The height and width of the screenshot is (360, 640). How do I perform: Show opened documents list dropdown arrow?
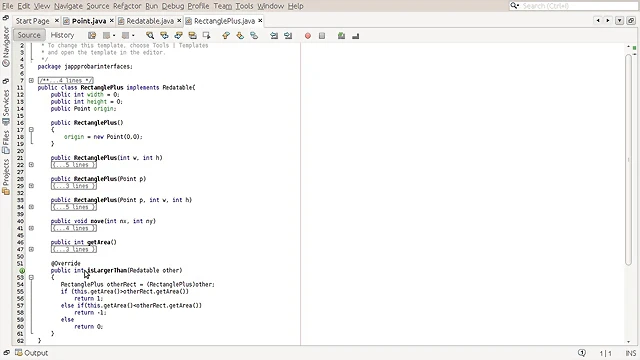point(619,20)
